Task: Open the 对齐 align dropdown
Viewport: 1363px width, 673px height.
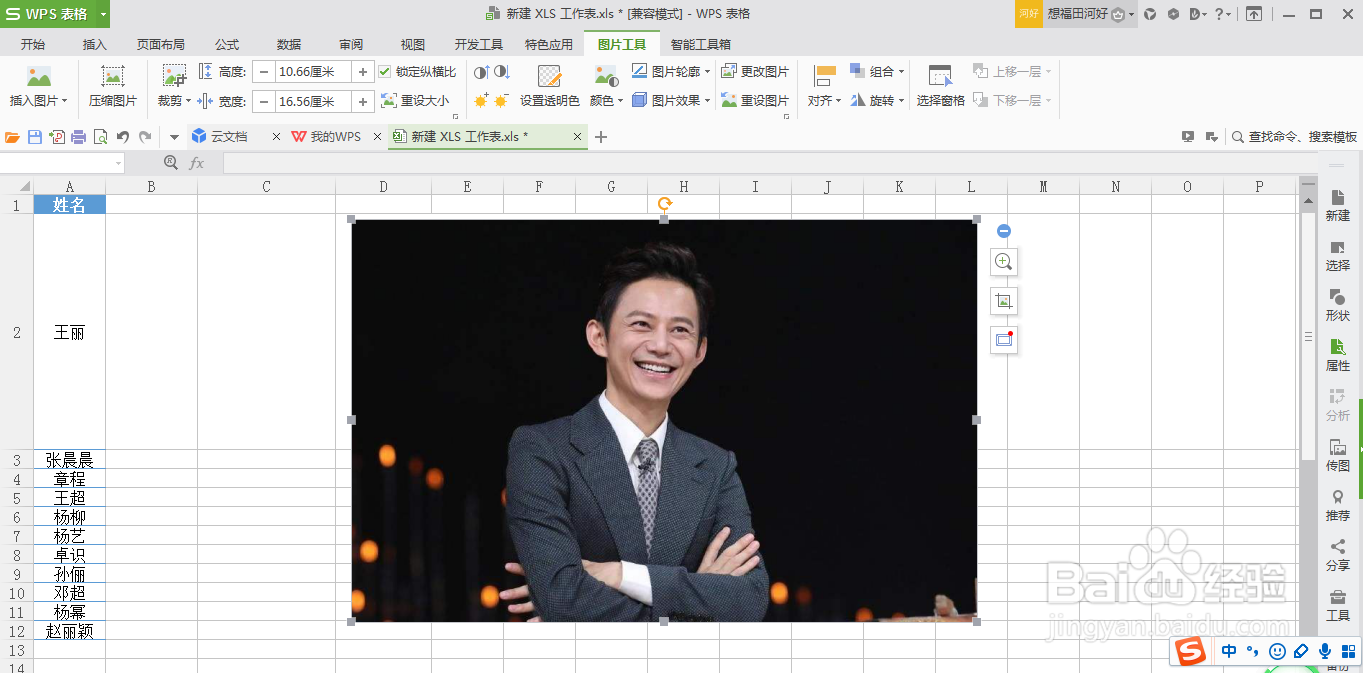Action: pyautogui.click(x=822, y=100)
